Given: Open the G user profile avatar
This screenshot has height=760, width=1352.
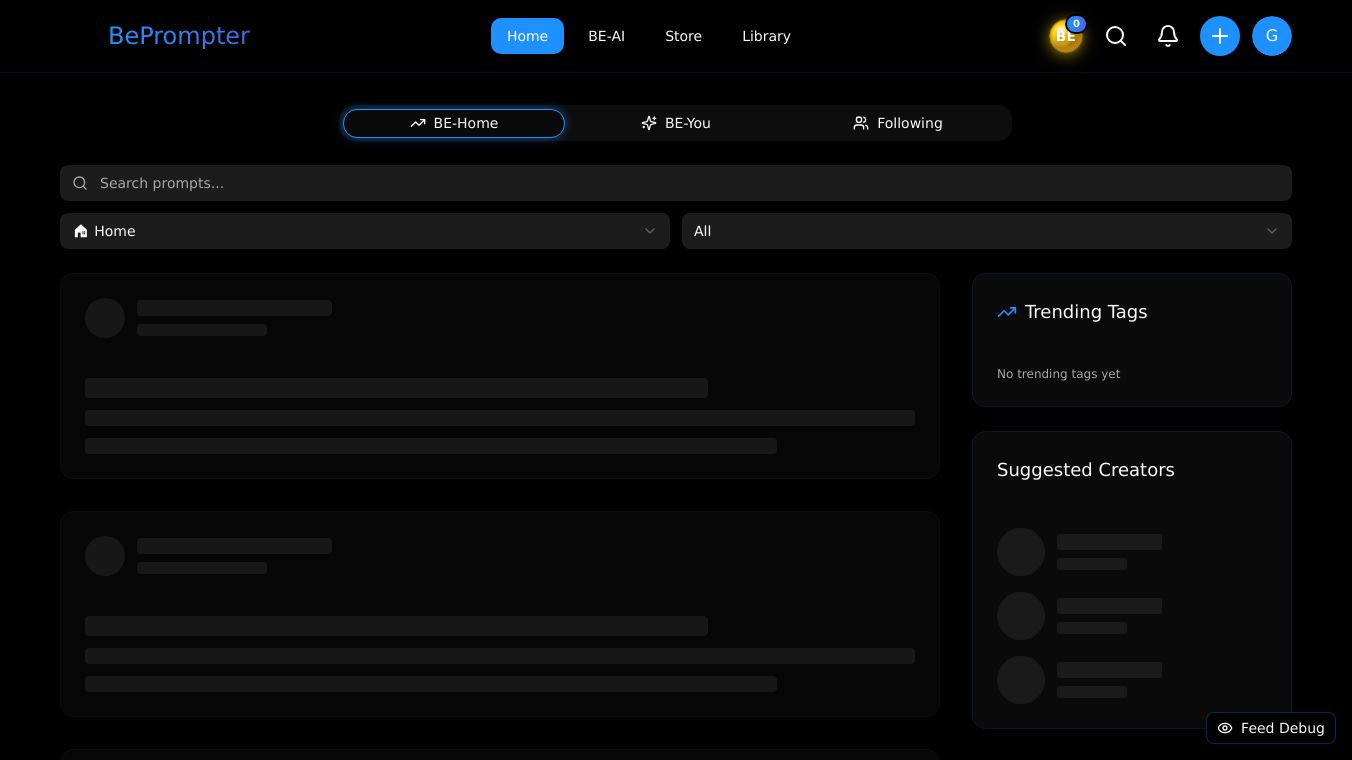Looking at the screenshot, I should [1272, 36].
